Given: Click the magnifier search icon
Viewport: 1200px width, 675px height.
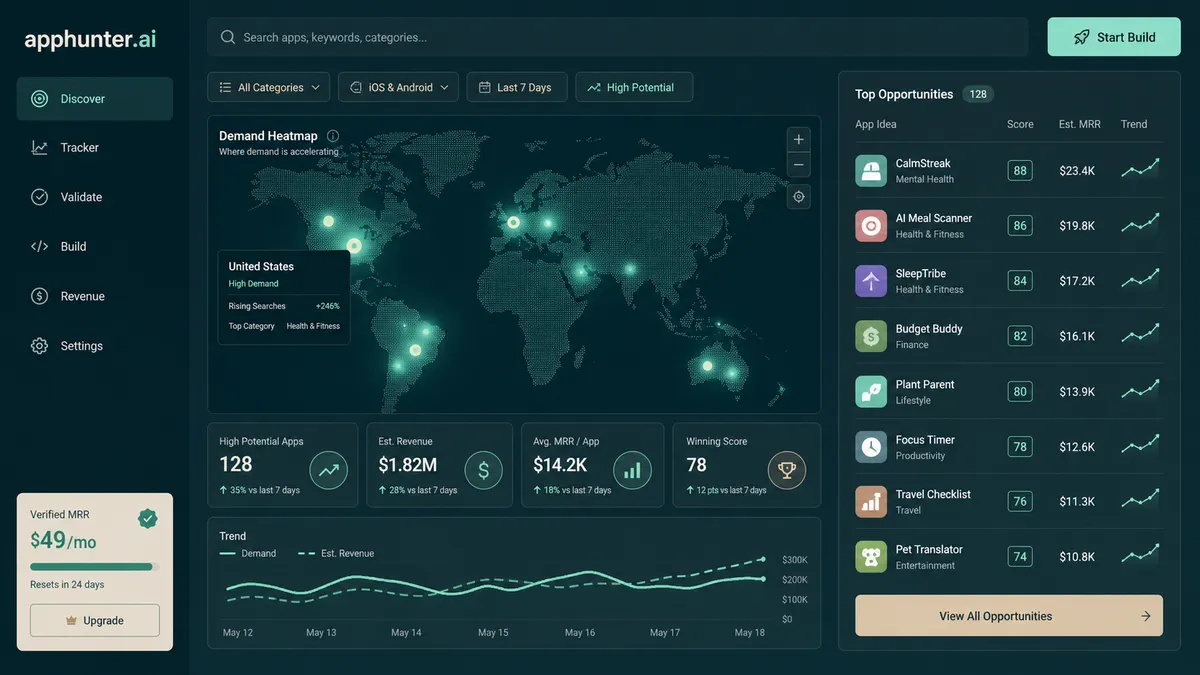Looking at the screenshot, I should tap(227, 37).
